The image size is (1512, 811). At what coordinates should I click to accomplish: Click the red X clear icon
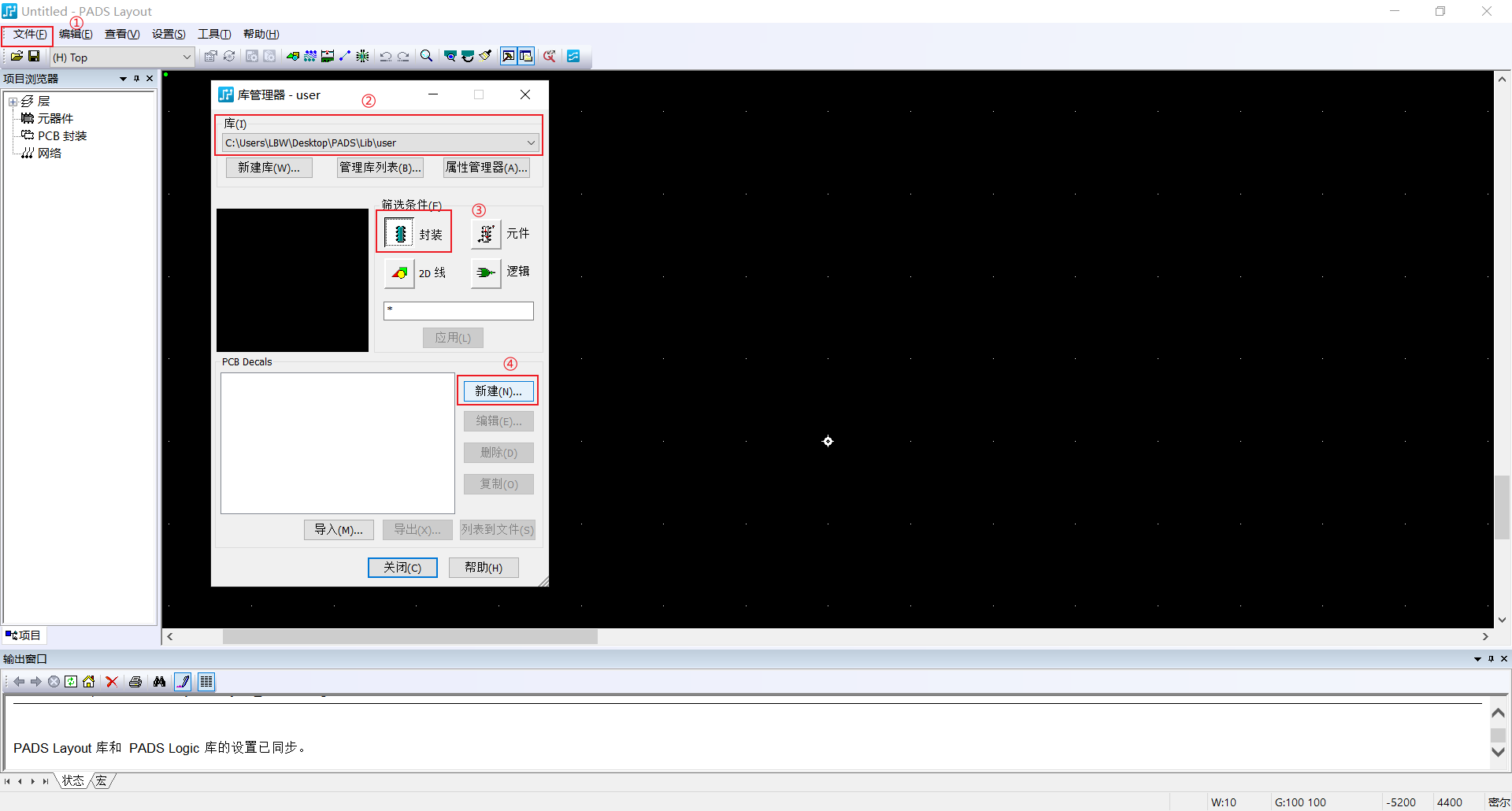(112, 682)
